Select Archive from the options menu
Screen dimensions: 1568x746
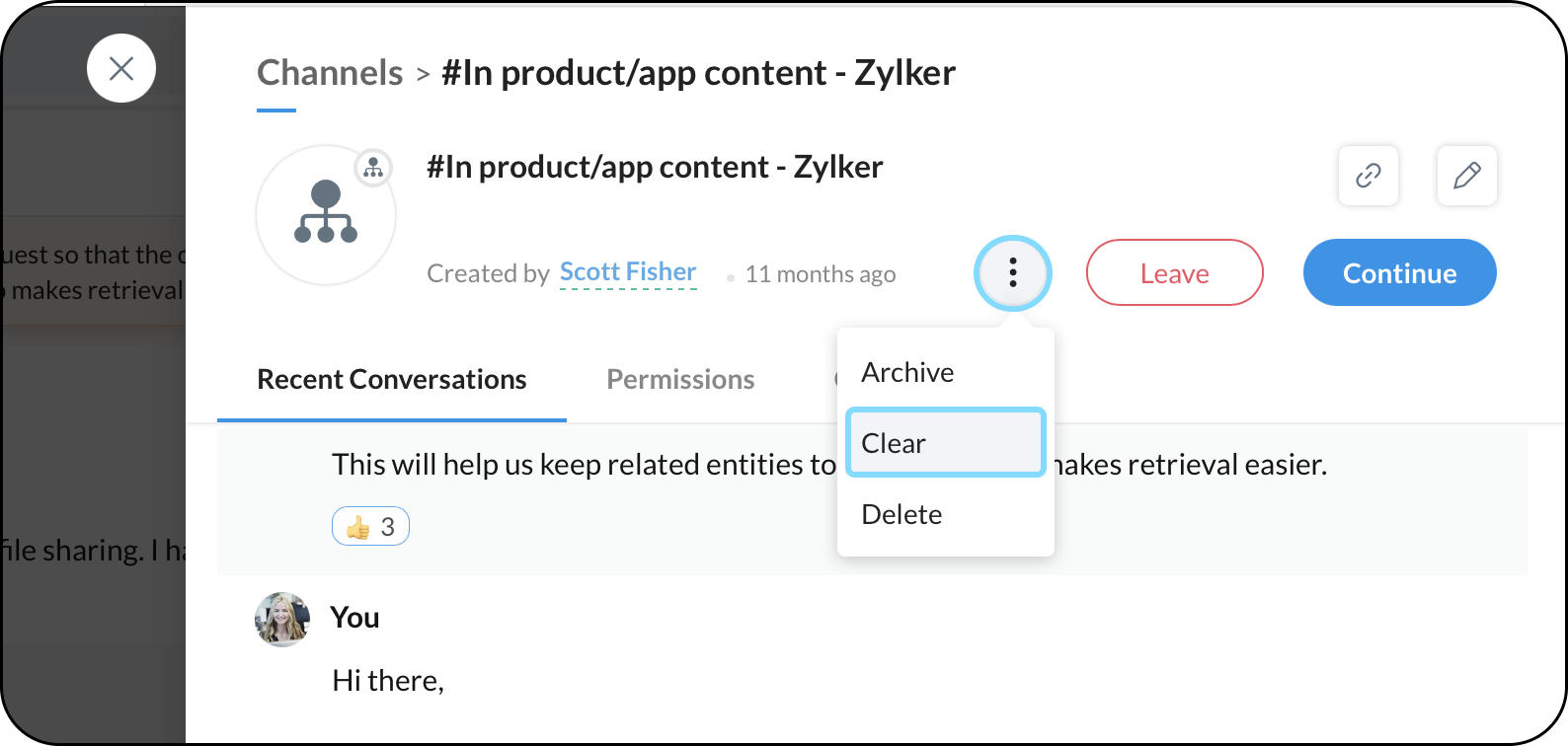coord(907,373)
